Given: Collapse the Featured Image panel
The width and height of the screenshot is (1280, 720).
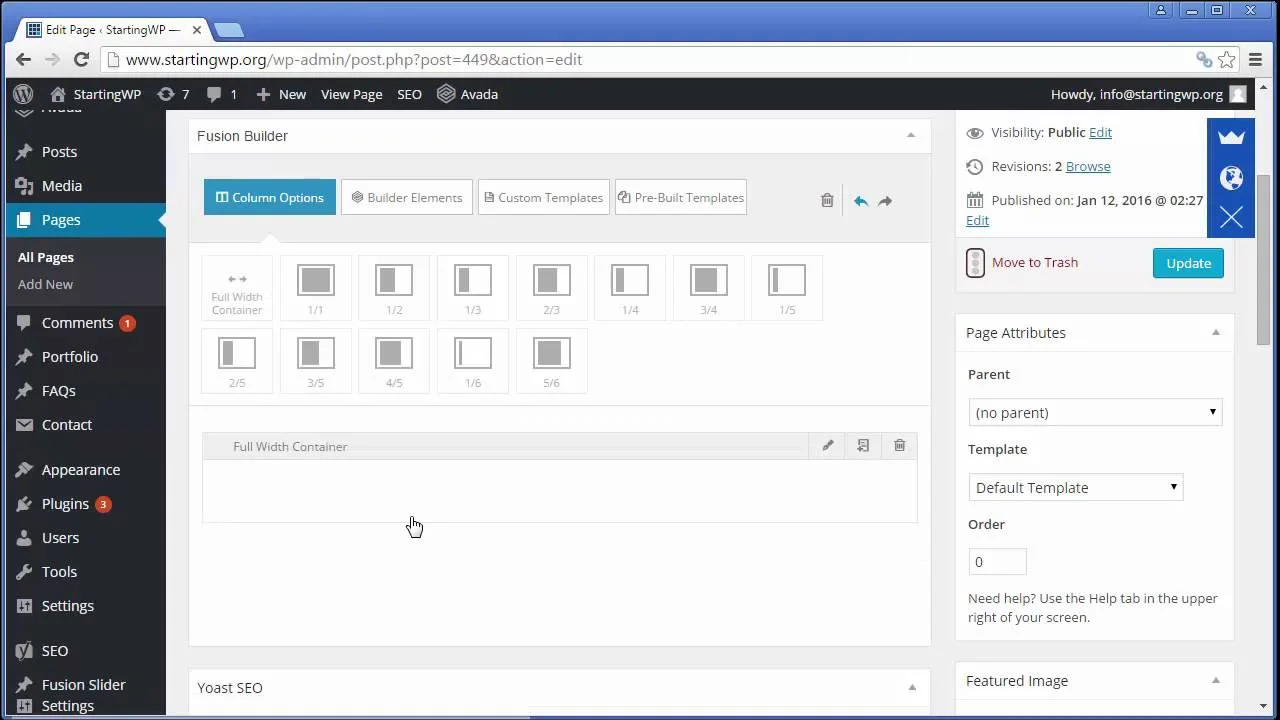Looking at the screenshot, I should tap(1216, 680).
